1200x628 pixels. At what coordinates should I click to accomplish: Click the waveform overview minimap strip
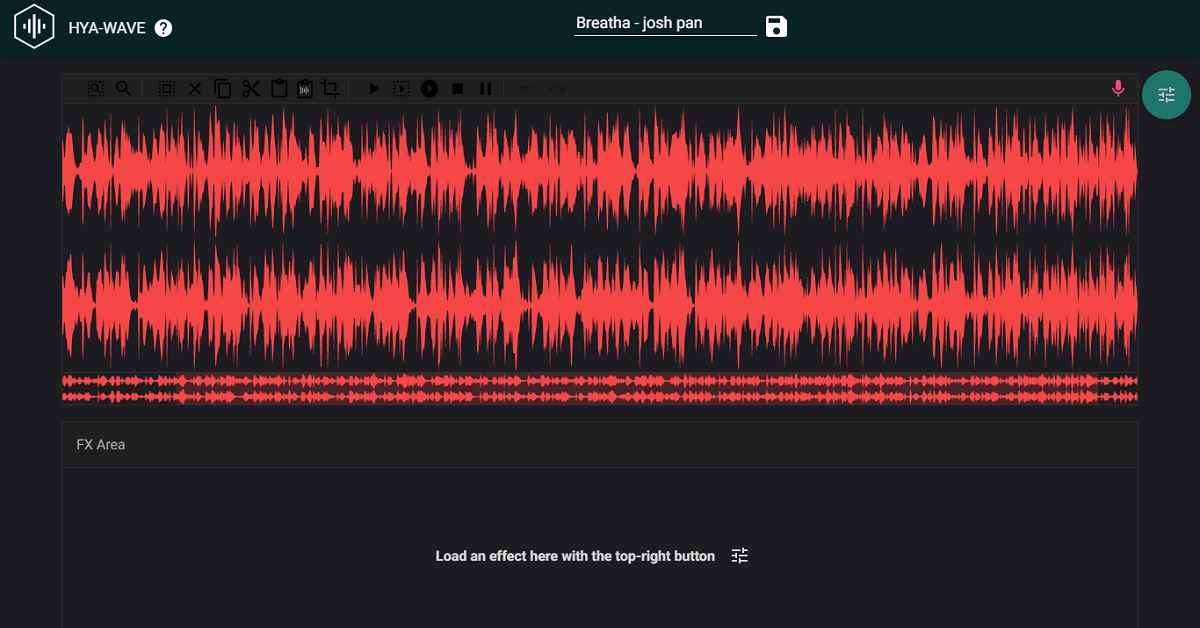click(600, 389)
